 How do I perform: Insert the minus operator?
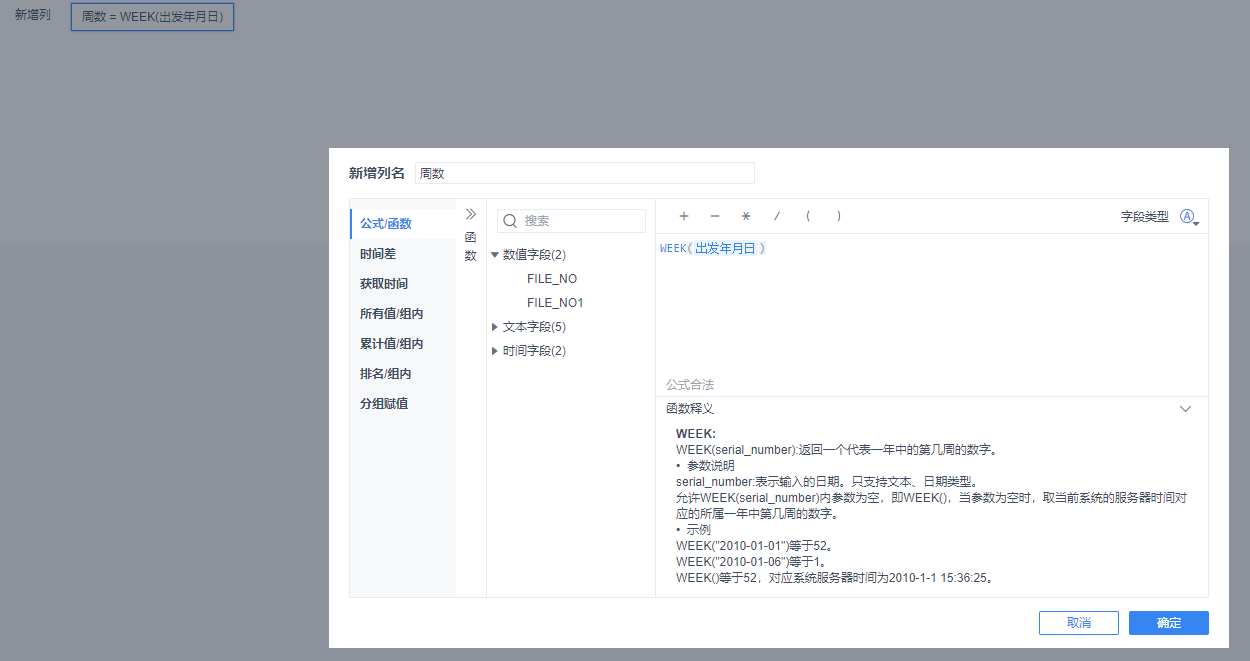point(715,216)
